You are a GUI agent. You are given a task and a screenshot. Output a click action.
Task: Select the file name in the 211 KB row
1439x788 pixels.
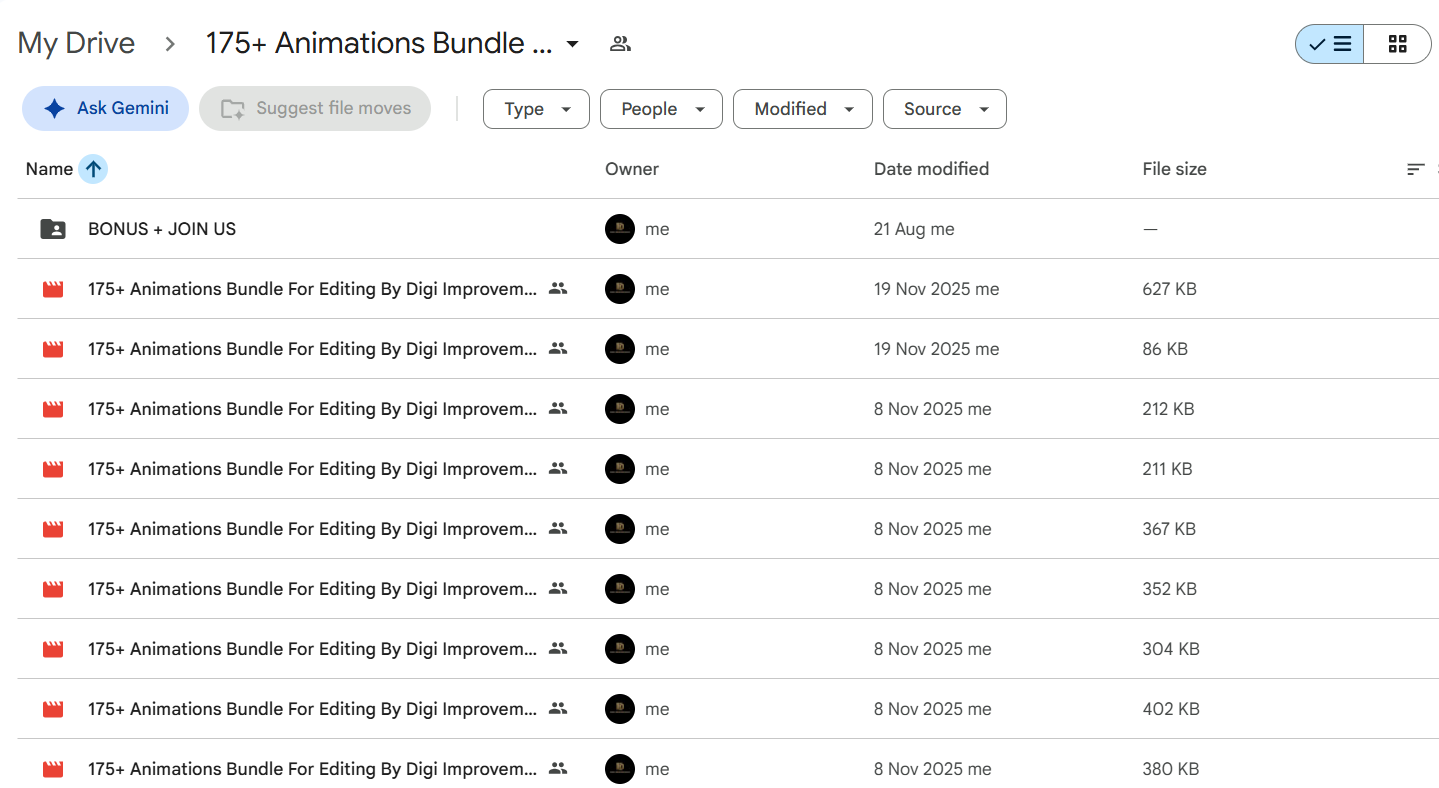(312, 469)
